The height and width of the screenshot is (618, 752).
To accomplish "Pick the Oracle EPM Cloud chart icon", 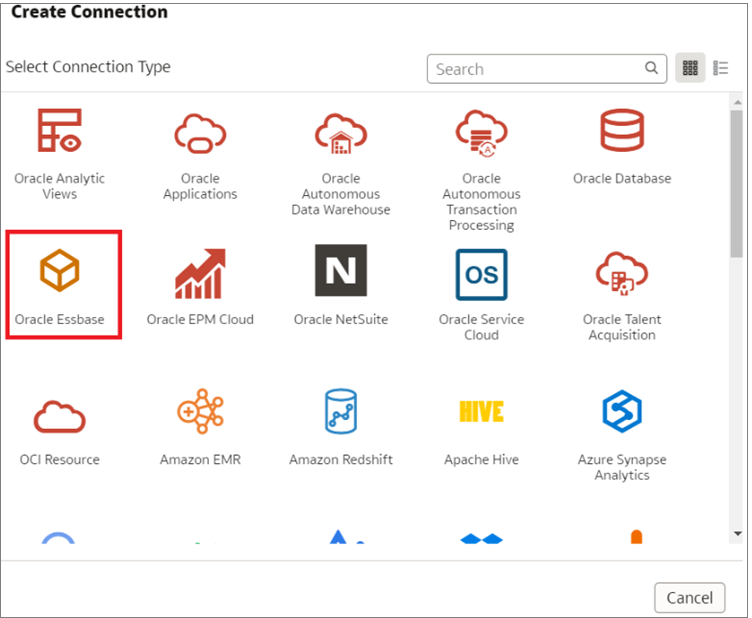I will pos(200,273).
